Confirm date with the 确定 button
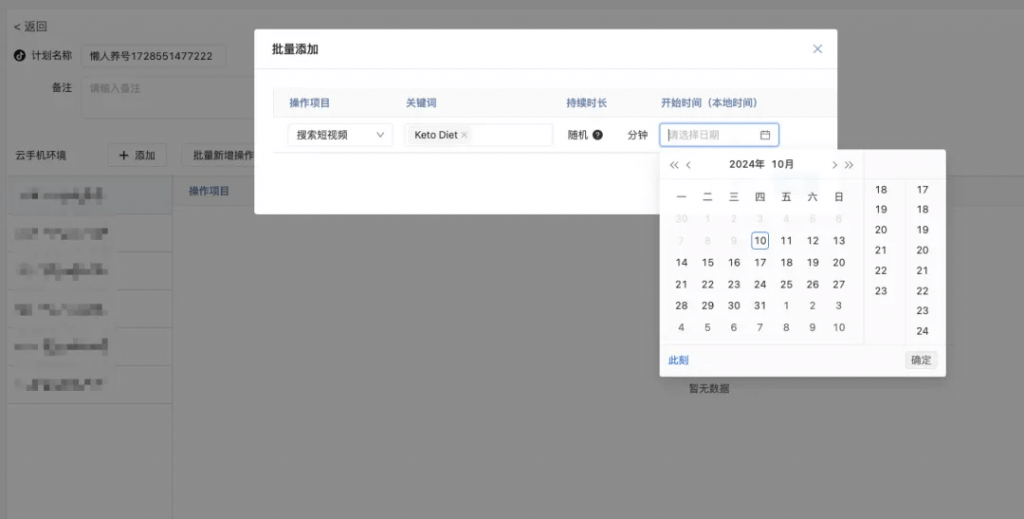The image size is (1024, 519). point(921,361)
